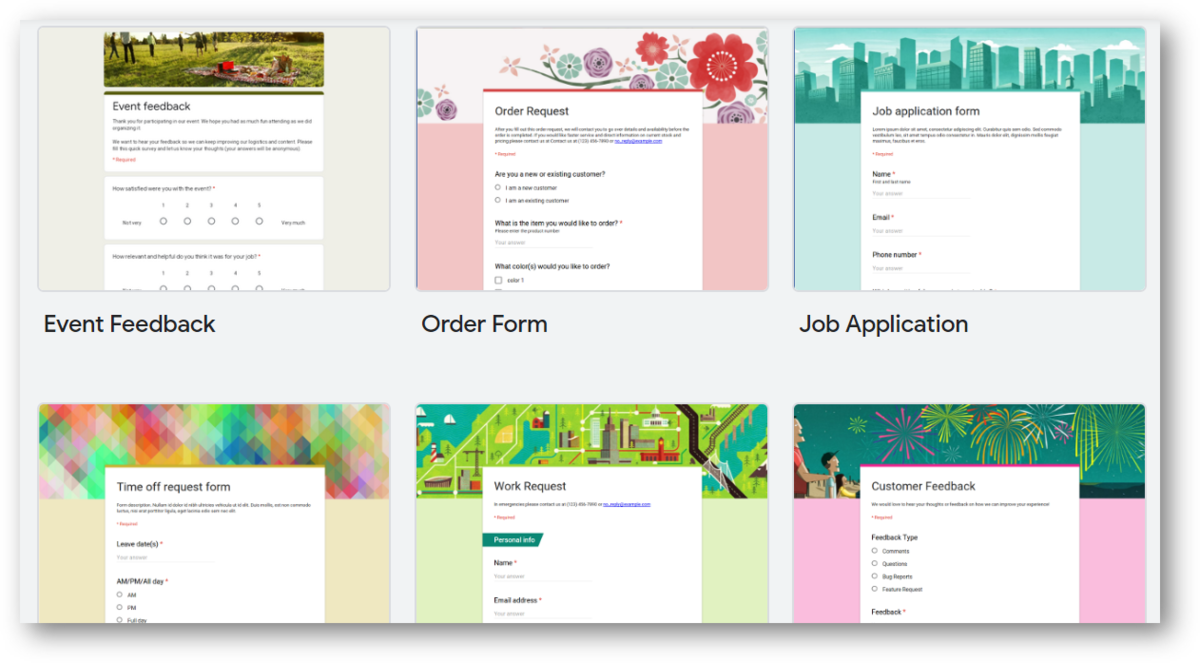Click the 'AM/PM/All day' question label
Screen dimensions: 1200x663
pyautogui.click(x=140, y=581)
